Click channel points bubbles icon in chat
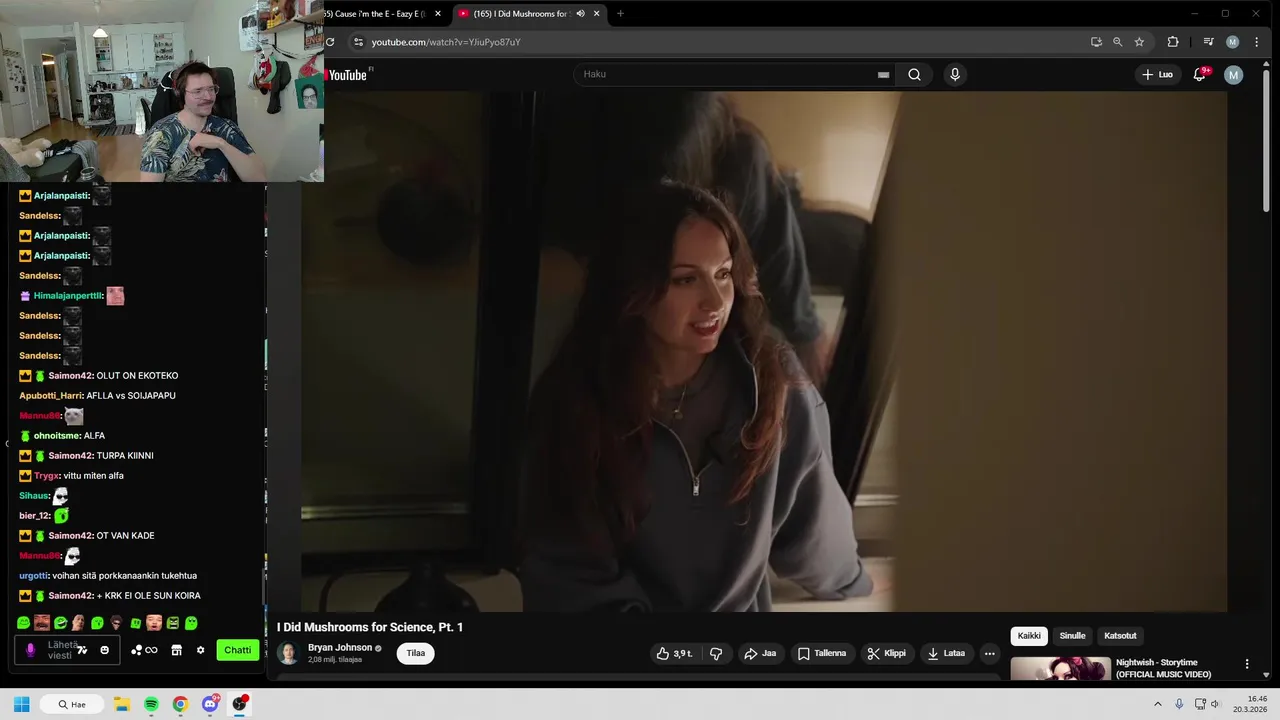The width and height of the screenshot is (1280, 720). pyautogui.click(x=137, y=650)
